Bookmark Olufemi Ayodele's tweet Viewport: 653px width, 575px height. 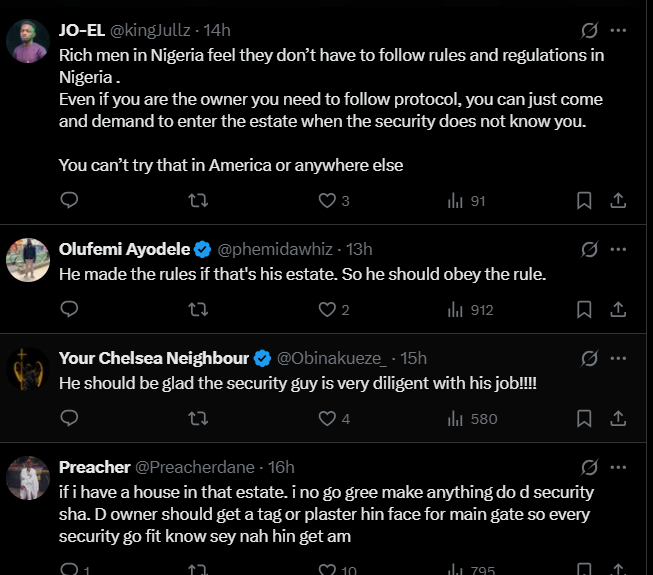584,310
